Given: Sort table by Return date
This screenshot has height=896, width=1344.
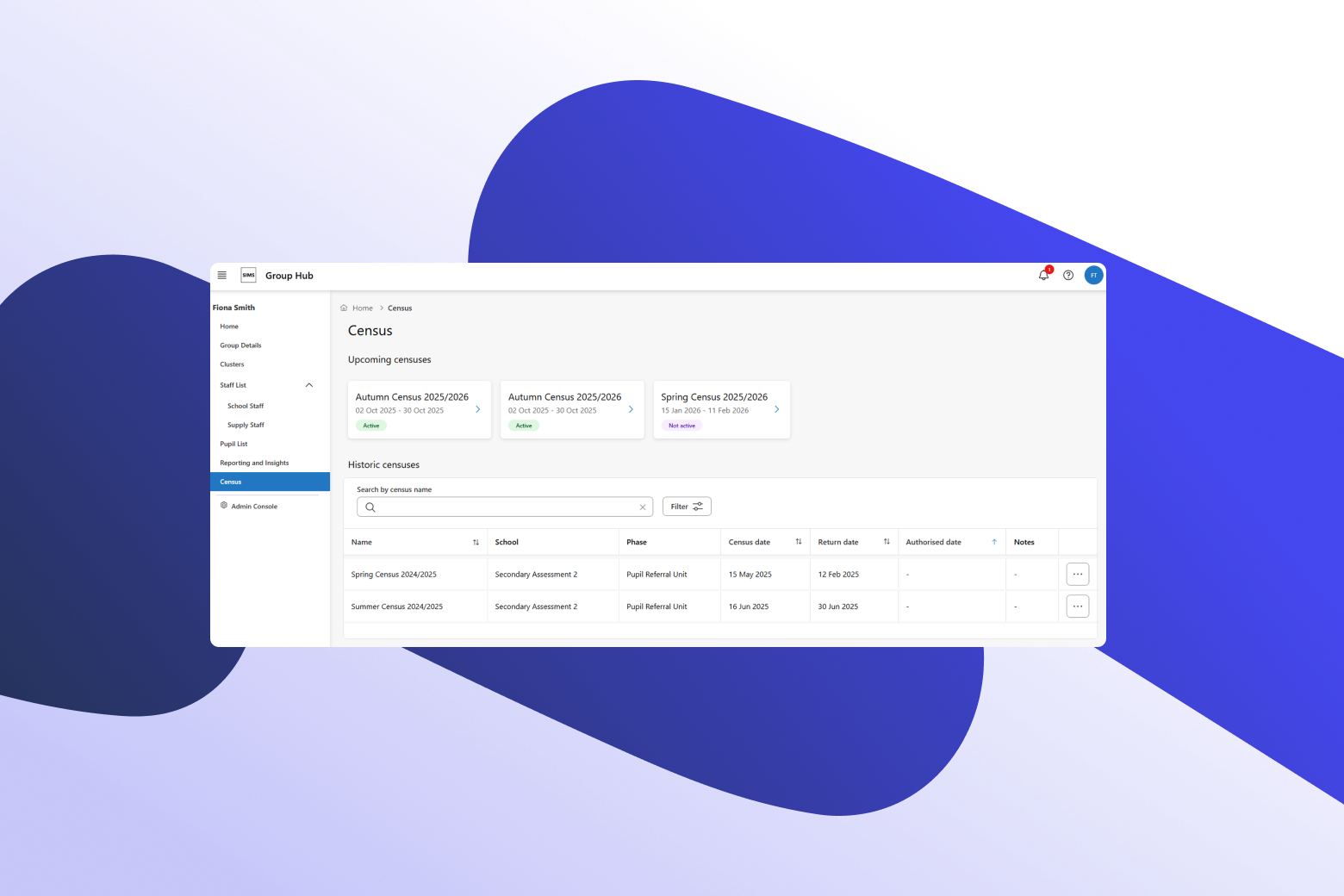Looking at the screenshot, I should pyautogui.click(x=887, y=542).
